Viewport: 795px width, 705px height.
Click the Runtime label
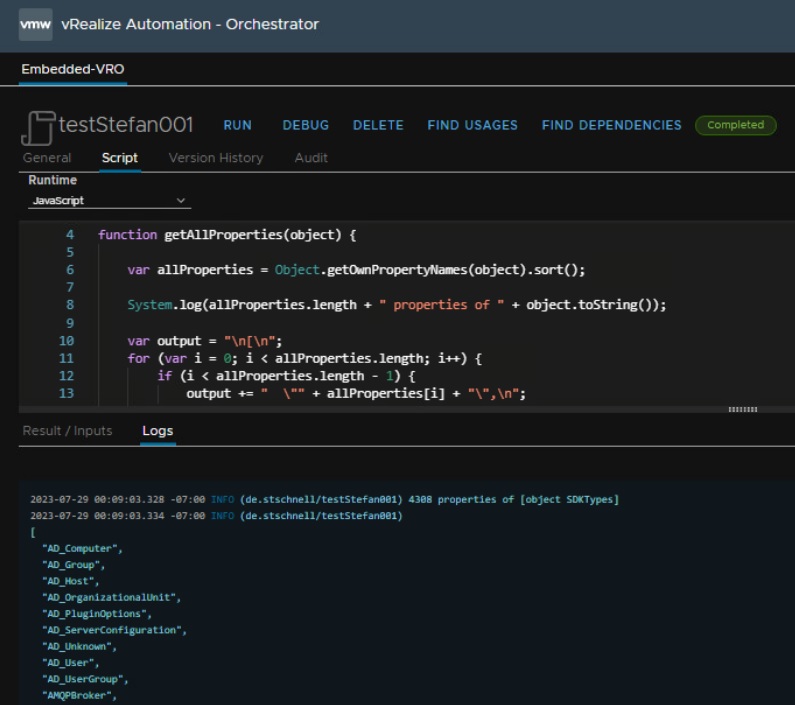pos(53,180)
